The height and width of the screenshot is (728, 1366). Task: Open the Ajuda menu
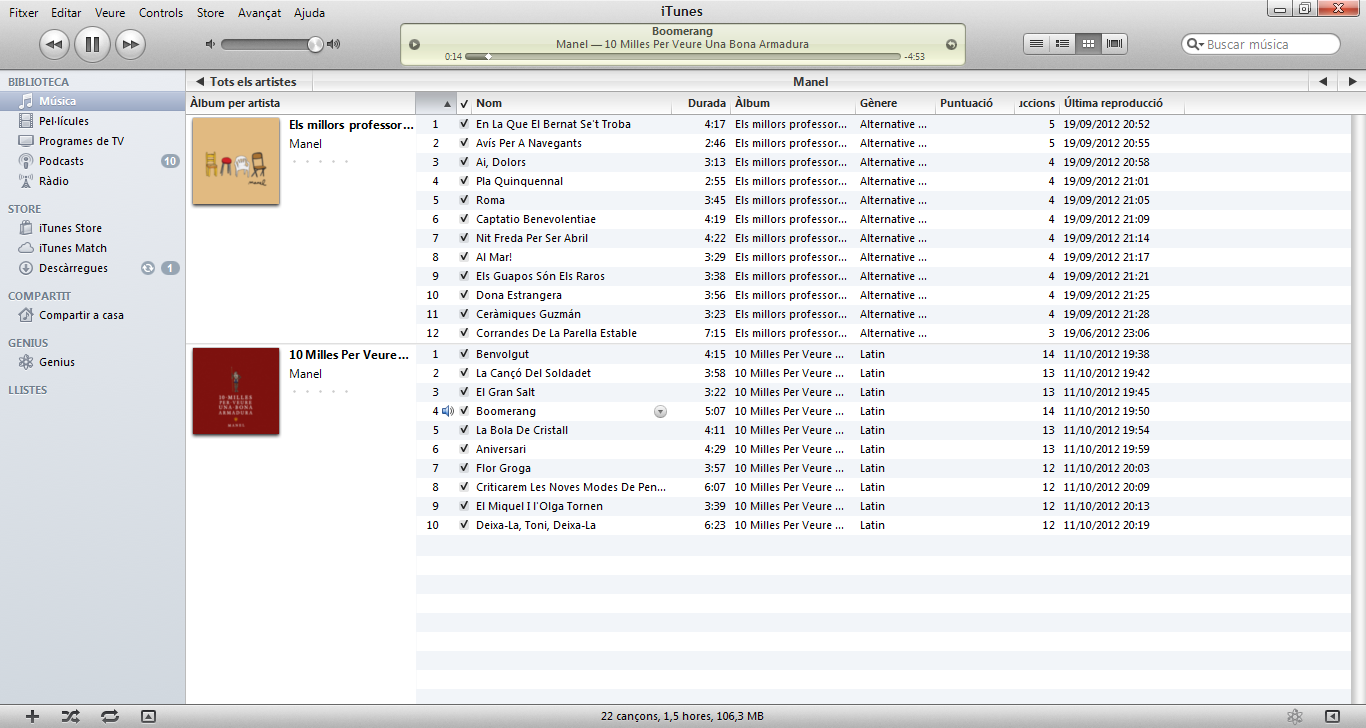click(x=310, y=13)
